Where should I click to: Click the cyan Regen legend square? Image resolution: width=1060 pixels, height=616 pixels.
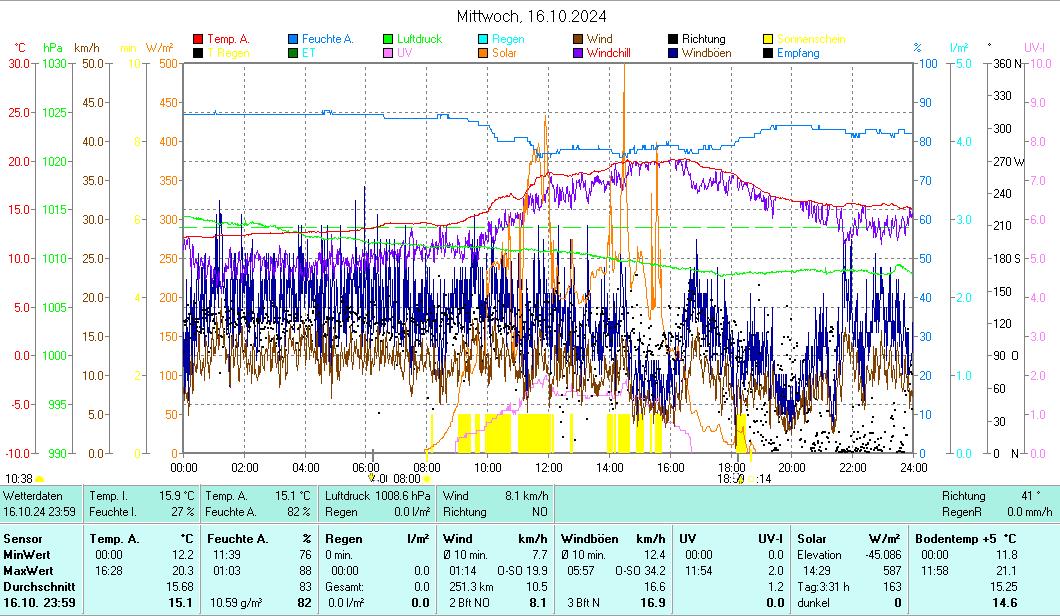[483, 39]
